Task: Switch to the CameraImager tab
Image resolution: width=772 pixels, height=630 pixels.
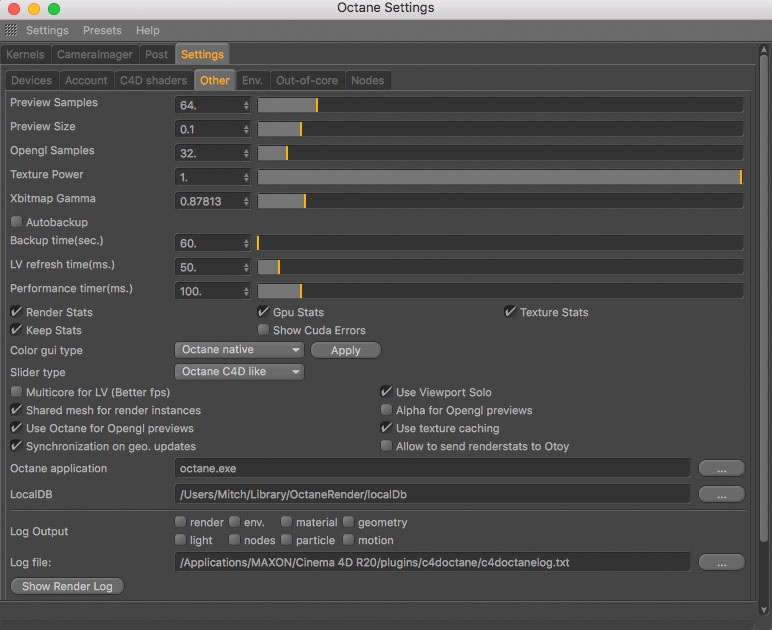Action: pyautogui.click(x=95, y=55)
